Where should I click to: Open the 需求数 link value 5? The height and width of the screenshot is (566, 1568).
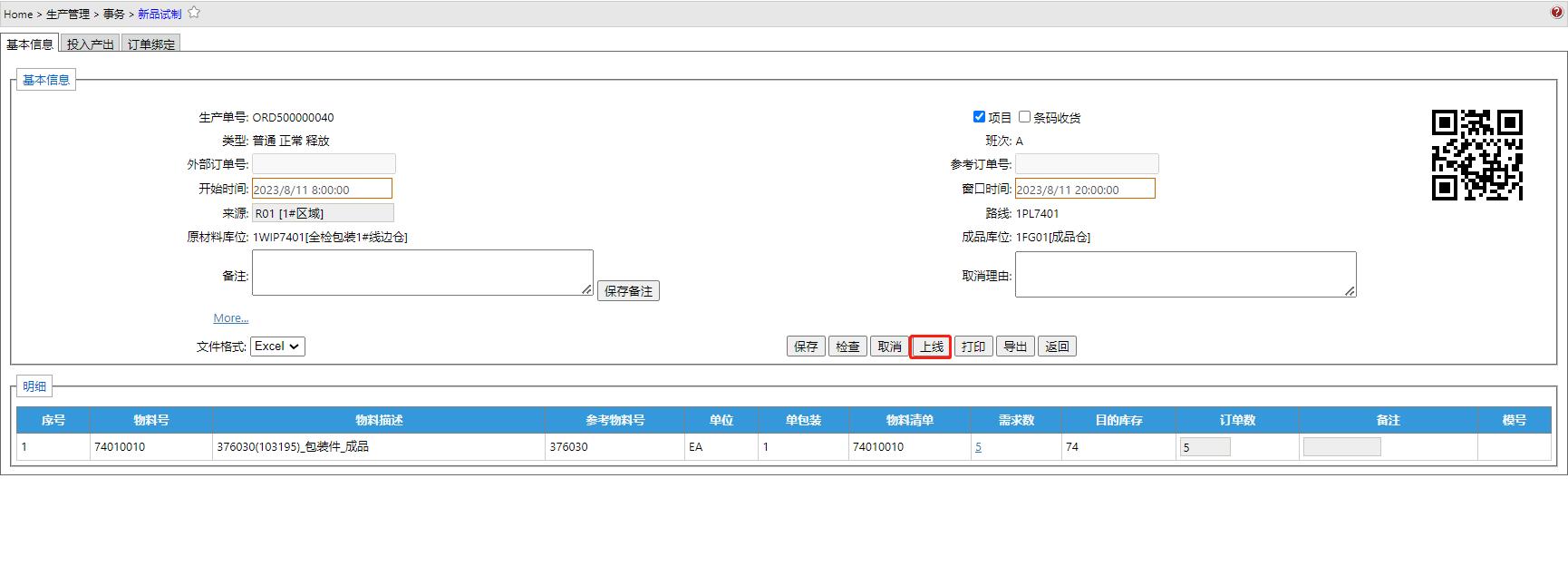point(979,447)
